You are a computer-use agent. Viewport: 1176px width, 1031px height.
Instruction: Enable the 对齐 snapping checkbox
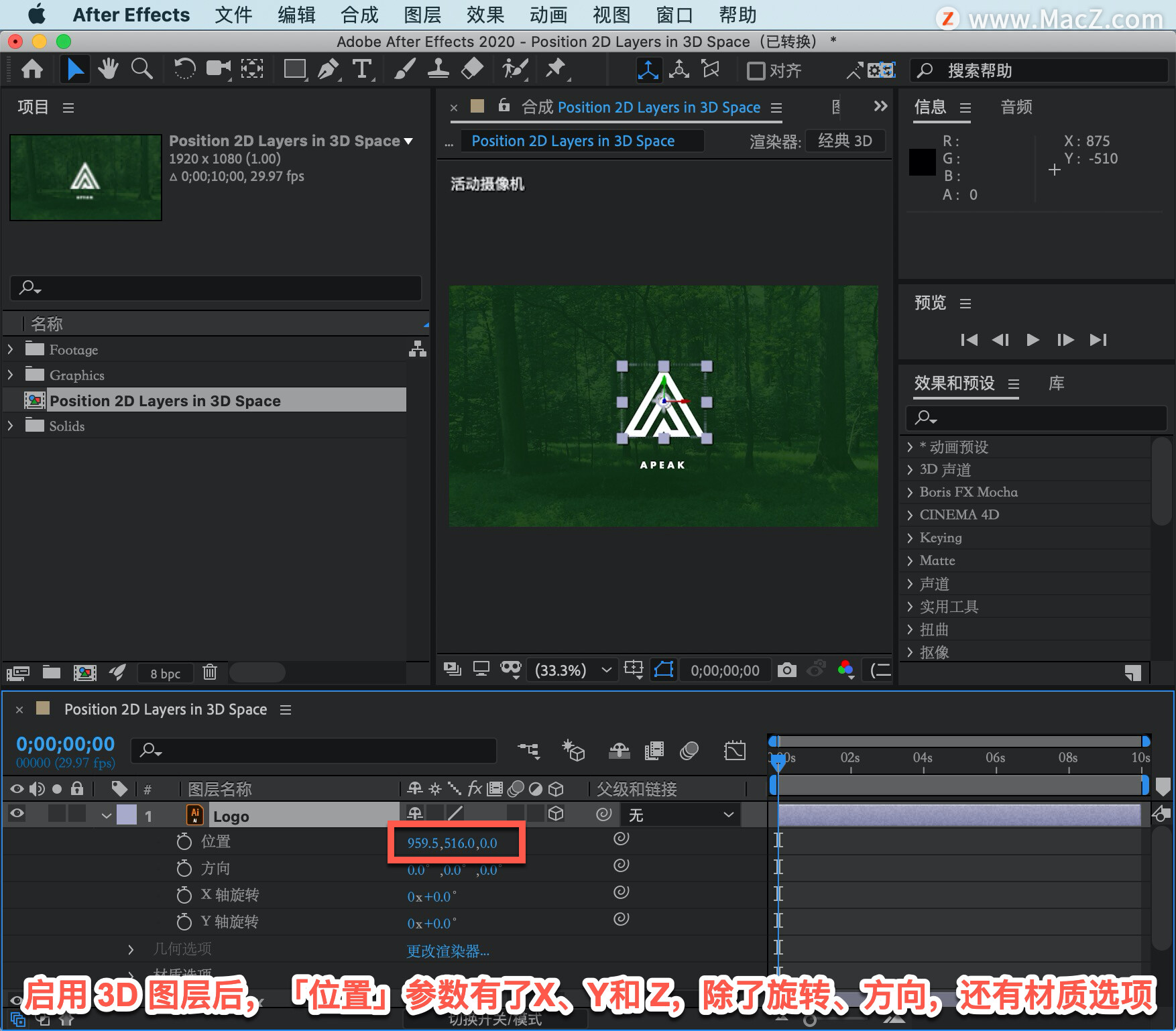756,71
